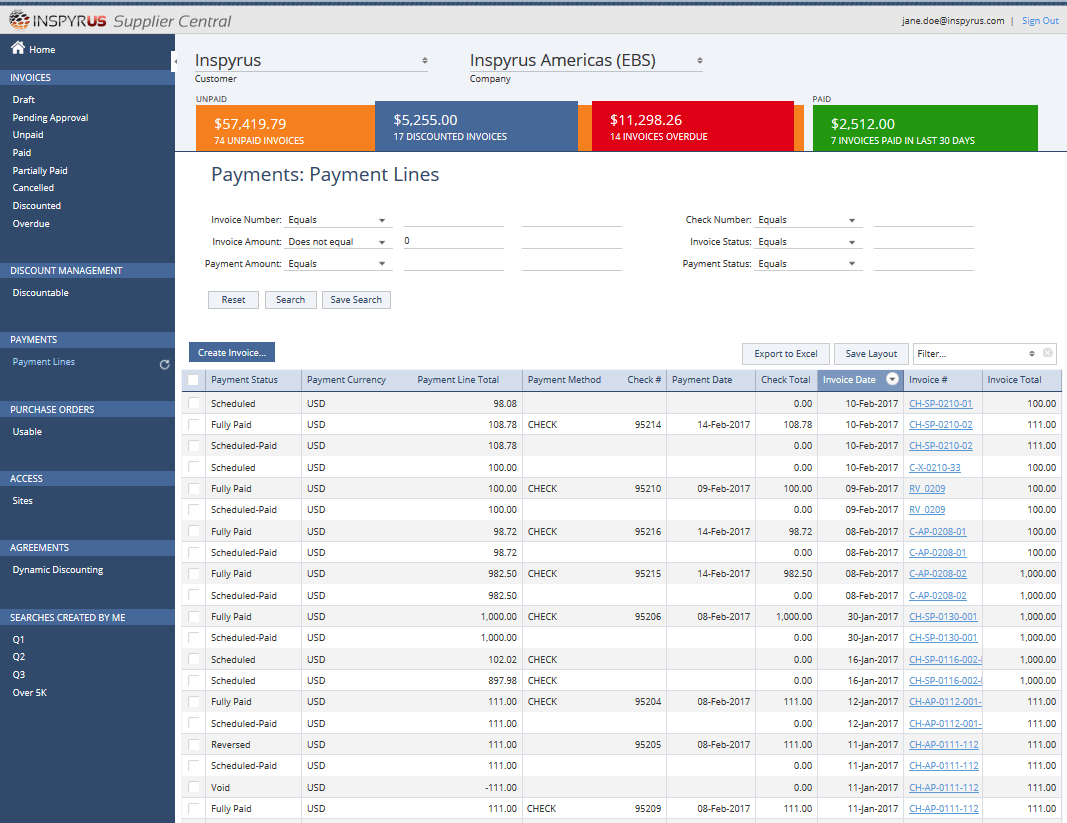
Task: Open Draft invoices in sidebar
Action: click(x=23, y=99)
